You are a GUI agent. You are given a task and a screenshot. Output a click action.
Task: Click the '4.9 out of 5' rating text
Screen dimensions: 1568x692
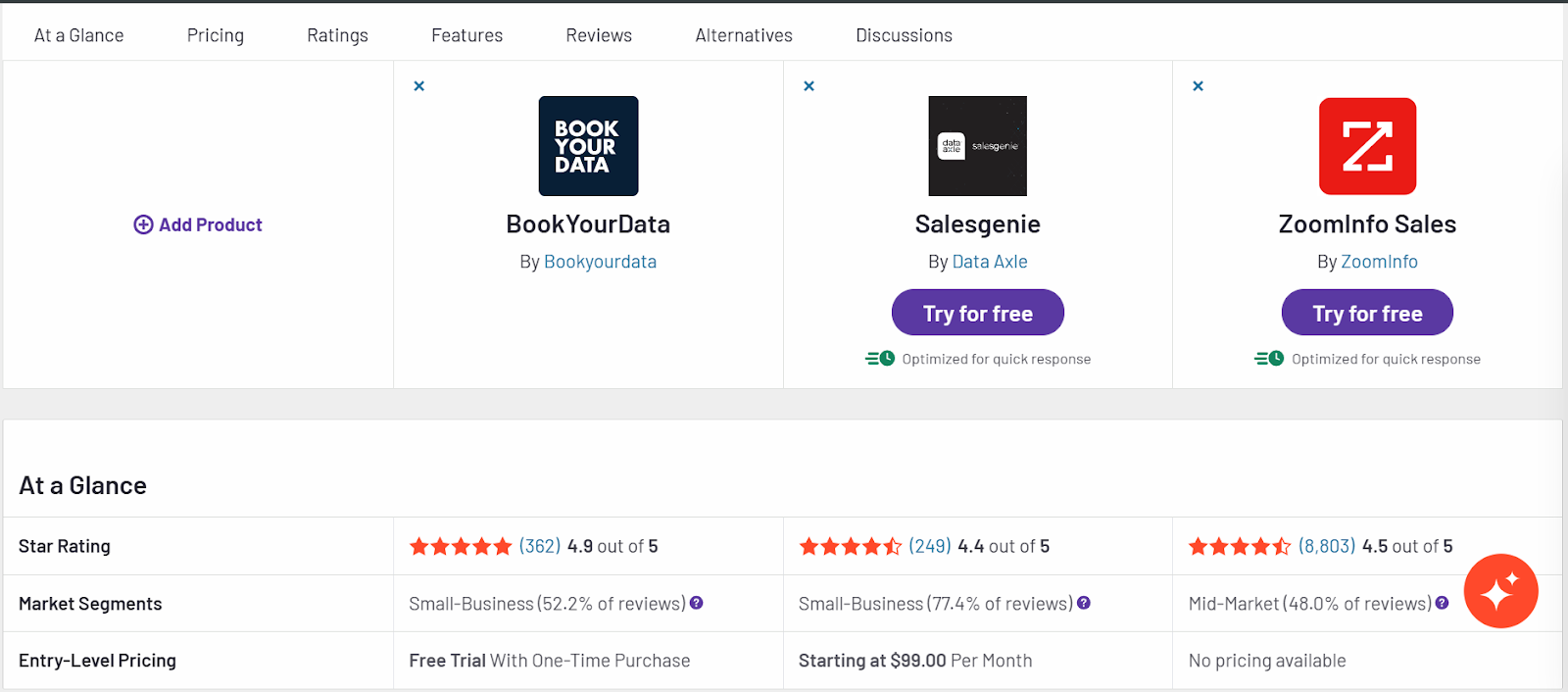[x=612, y=546]
